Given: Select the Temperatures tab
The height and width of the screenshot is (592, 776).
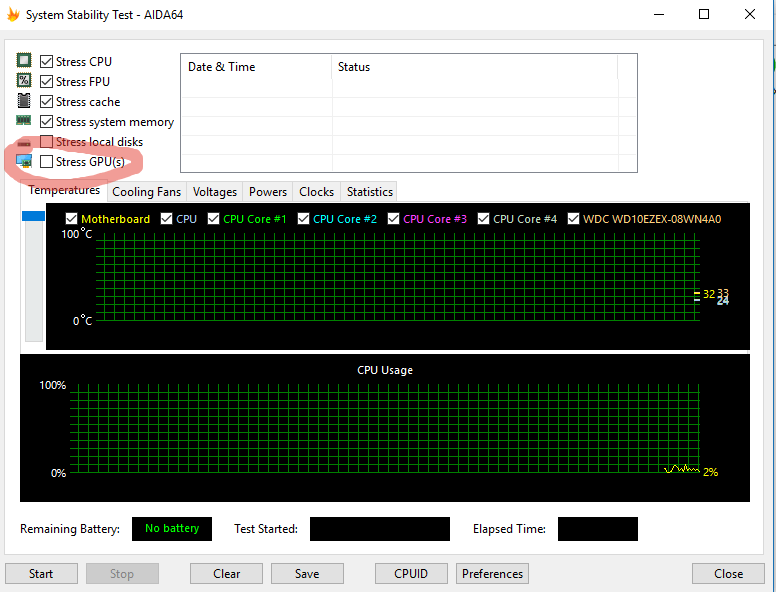Looking at the screenshot, I should point(64,190).
